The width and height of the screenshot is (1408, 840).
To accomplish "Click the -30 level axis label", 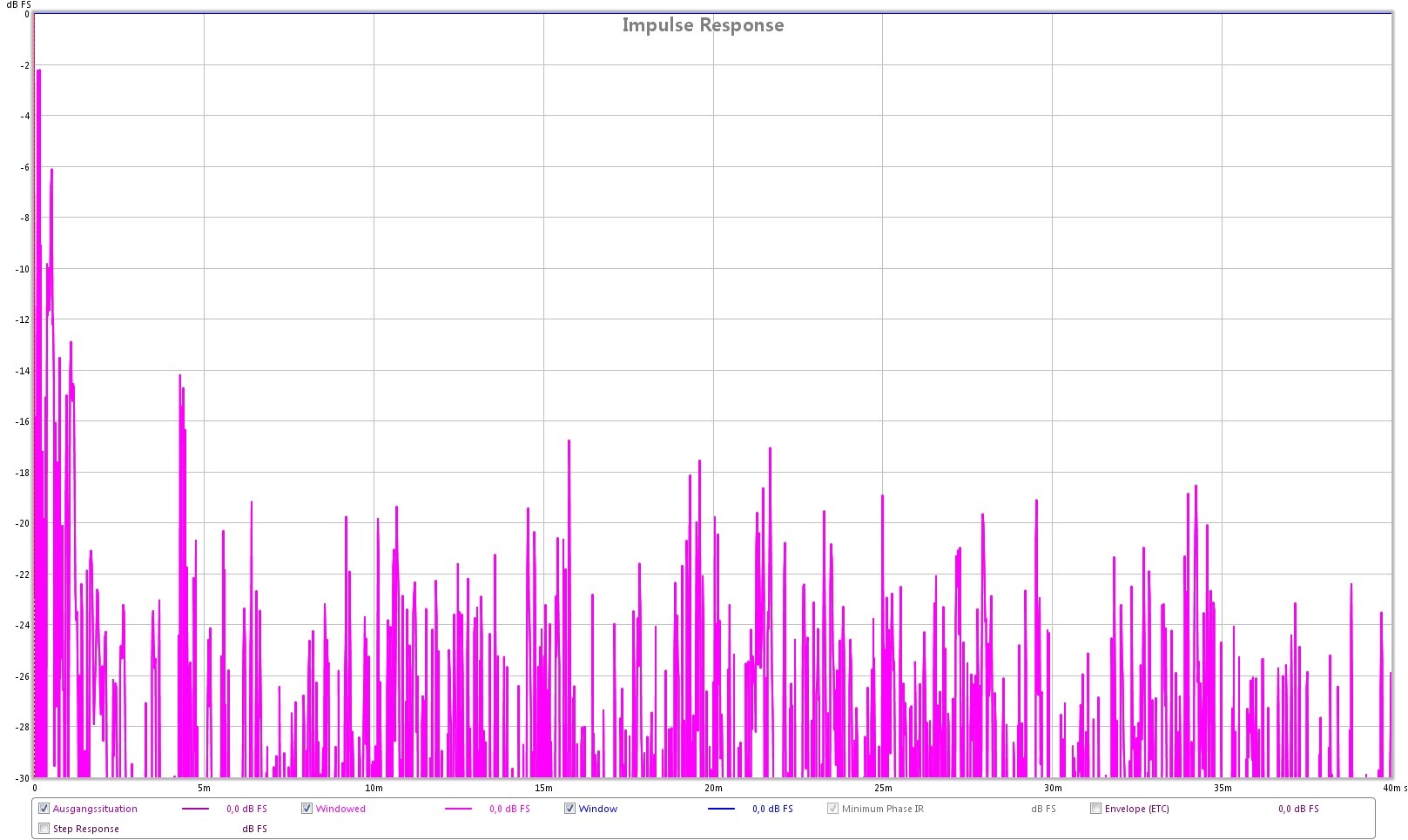I will 22,777.
